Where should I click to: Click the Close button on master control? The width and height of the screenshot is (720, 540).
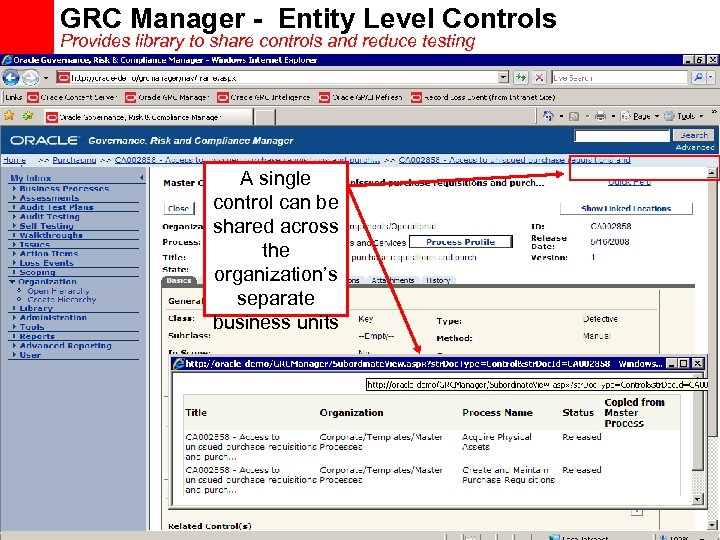coord(179,208)
